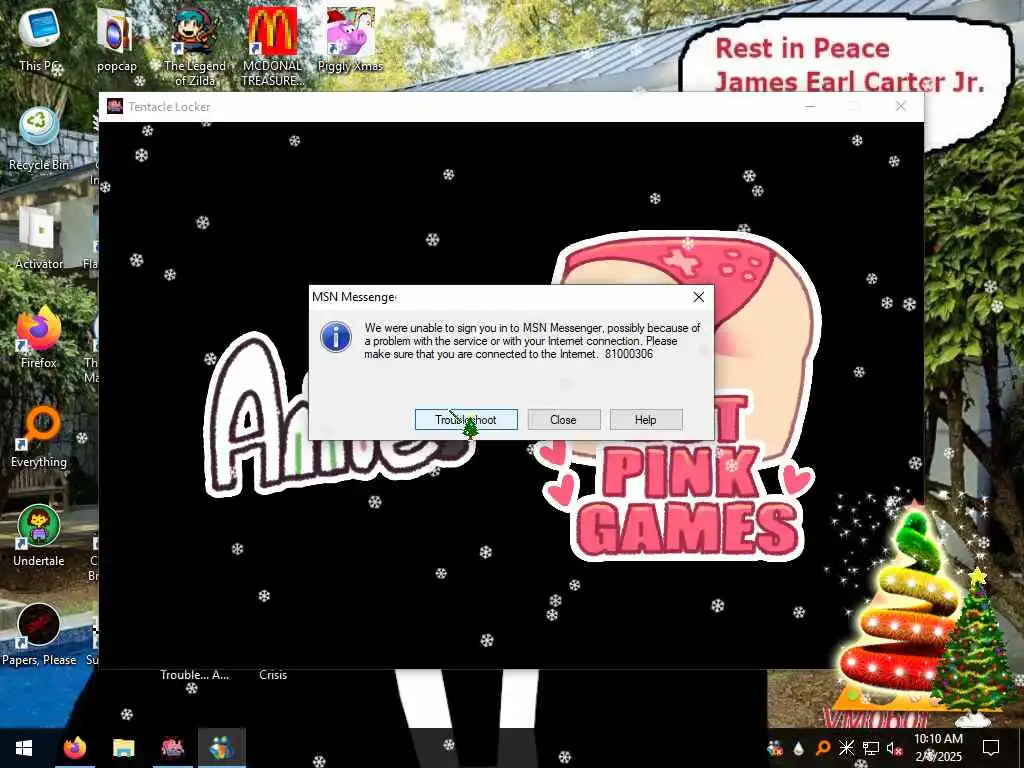Viewport: 1024px width, 768px height.
Task: Open the muted volume tray icon
Action: tap(894, 748)
